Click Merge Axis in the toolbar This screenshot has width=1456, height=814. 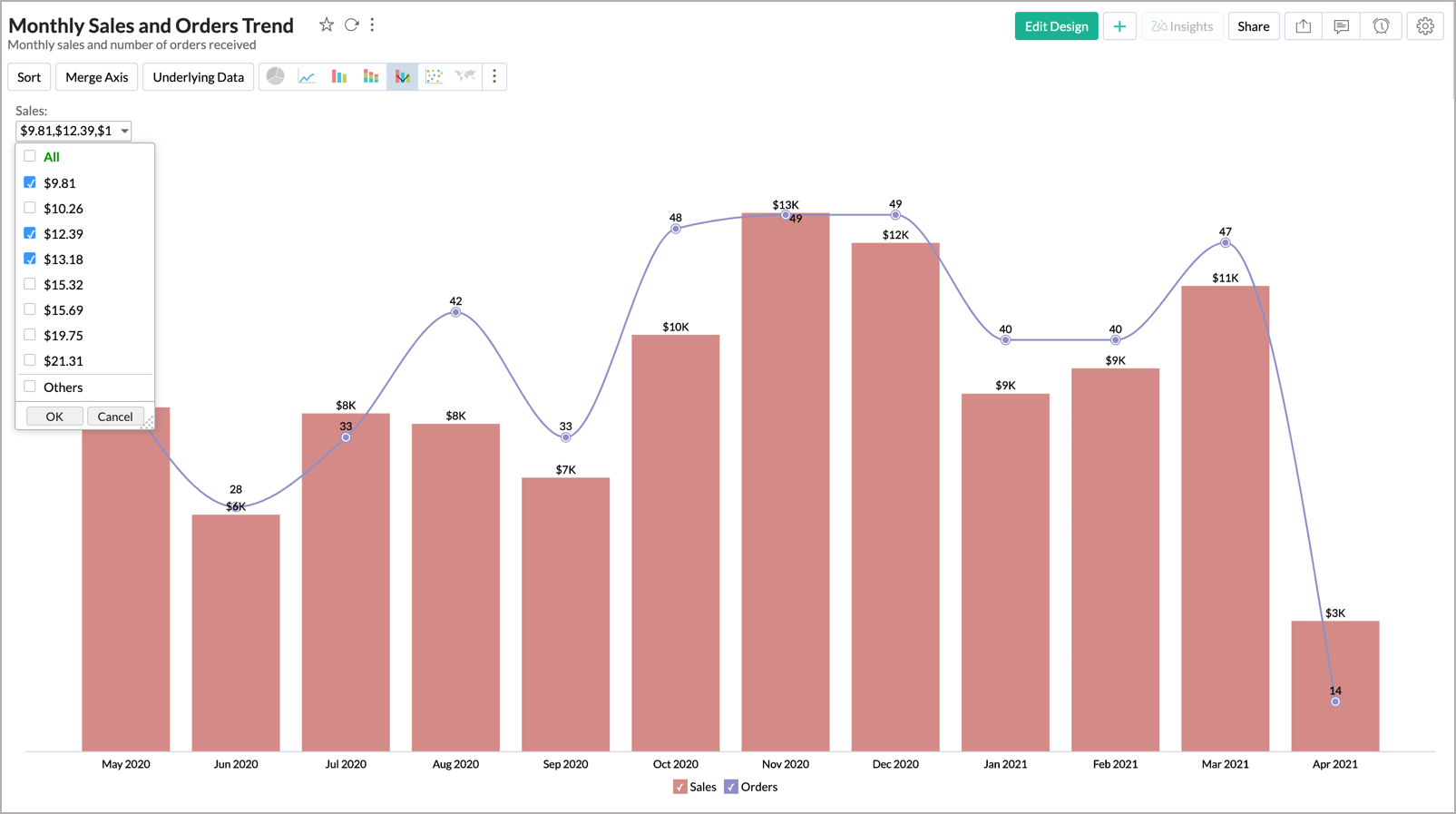96,77
